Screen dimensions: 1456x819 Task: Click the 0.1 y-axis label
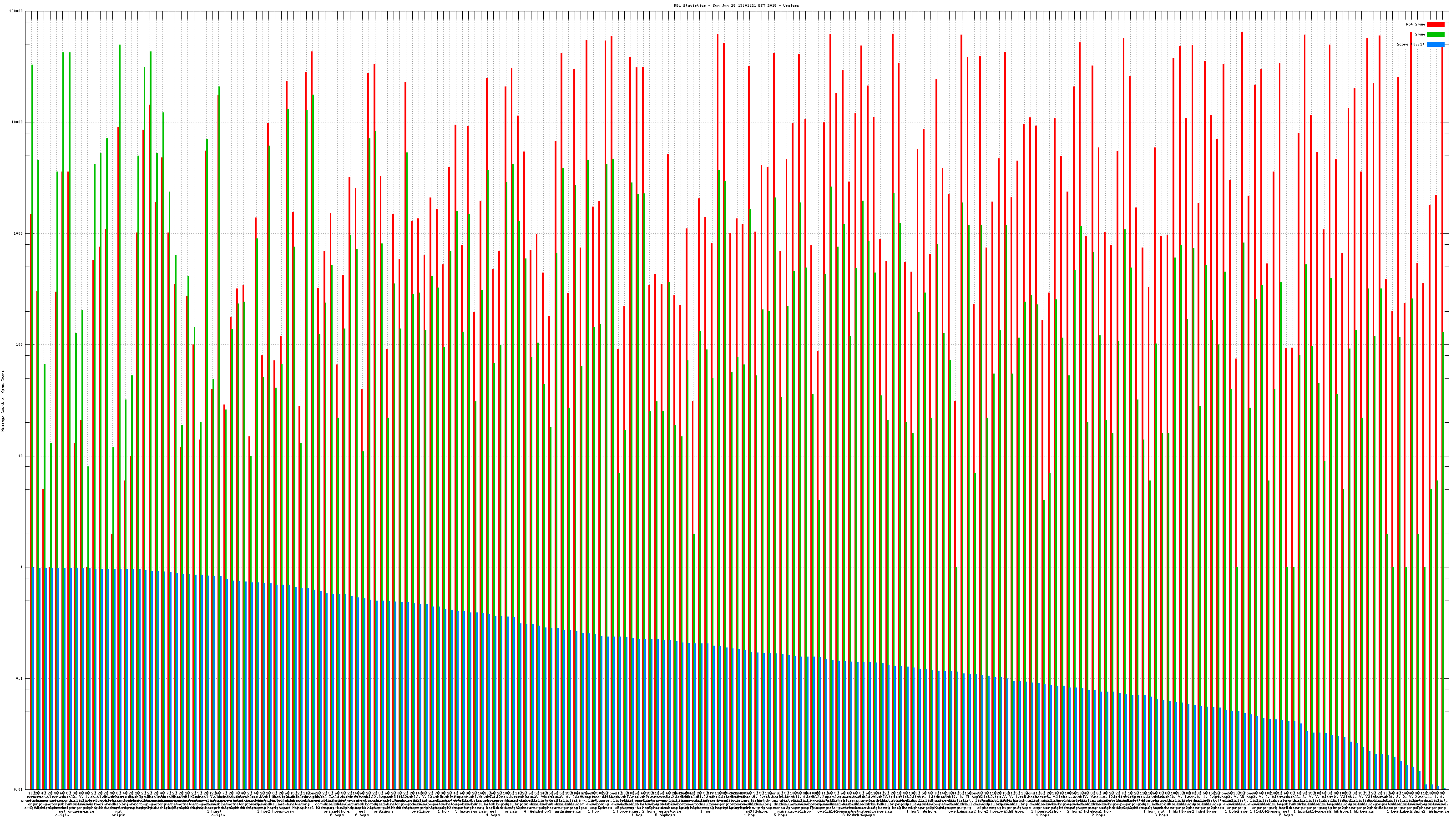(20, 678)
